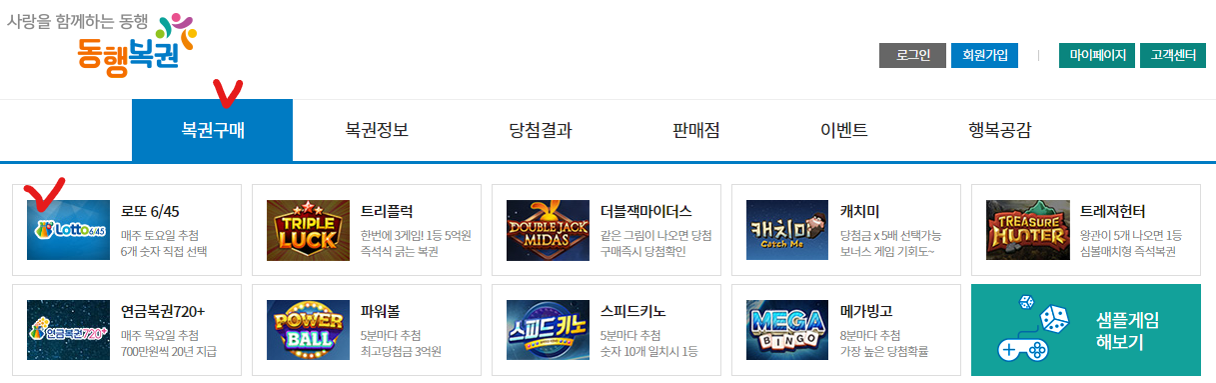1216x383 pixels.
Task: Open the Lotto 6/45 game thumbnail
Action: (68, 229)
